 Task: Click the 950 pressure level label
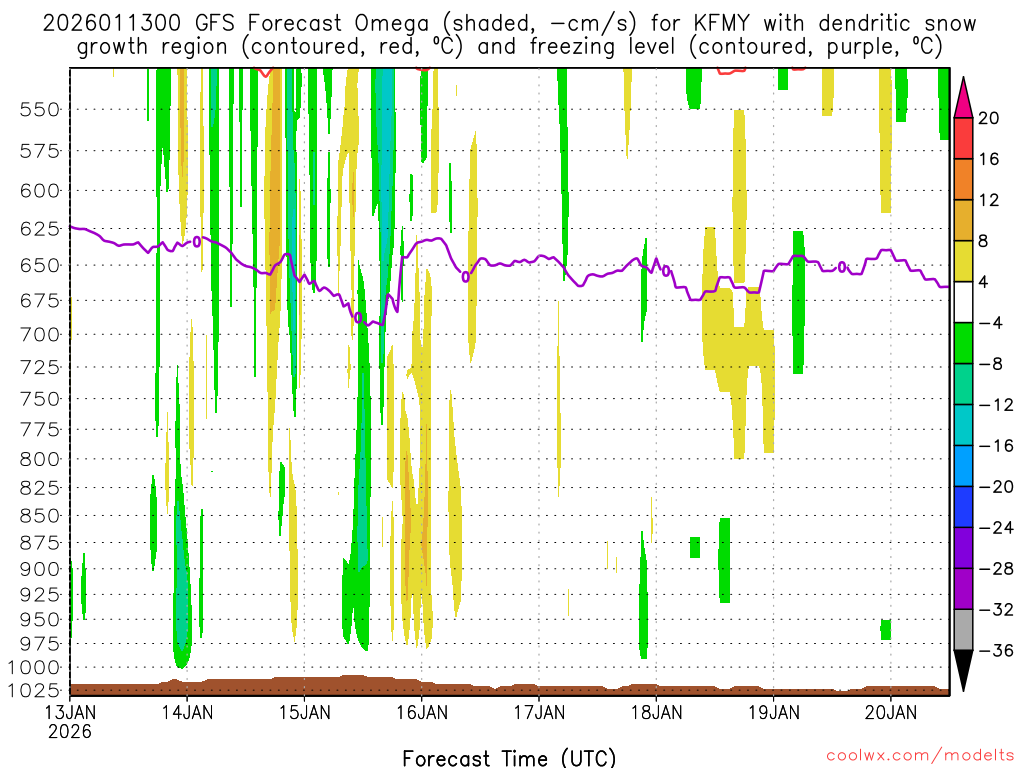pyautogui.click(x=39, y=619)
